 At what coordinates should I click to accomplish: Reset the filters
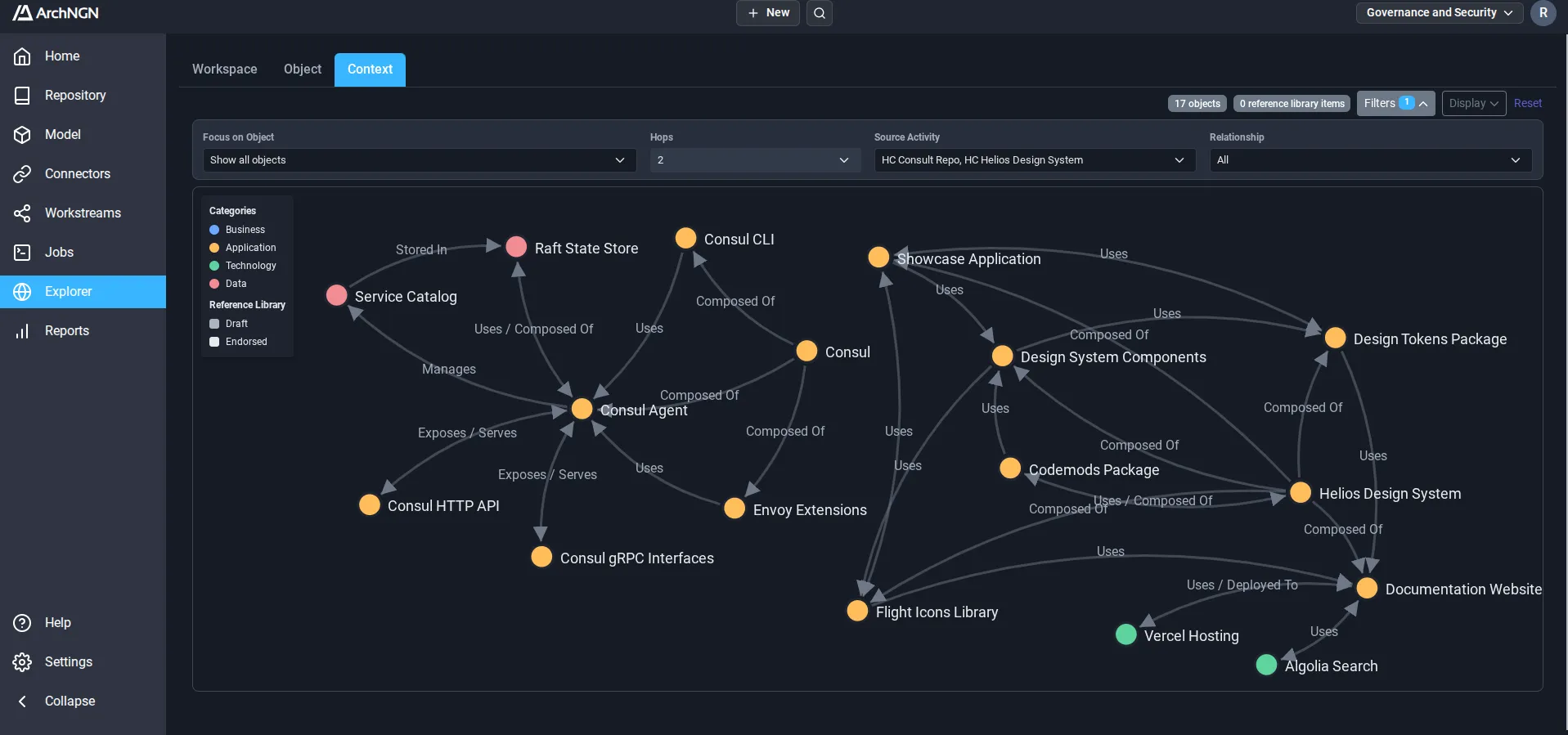1528,104
